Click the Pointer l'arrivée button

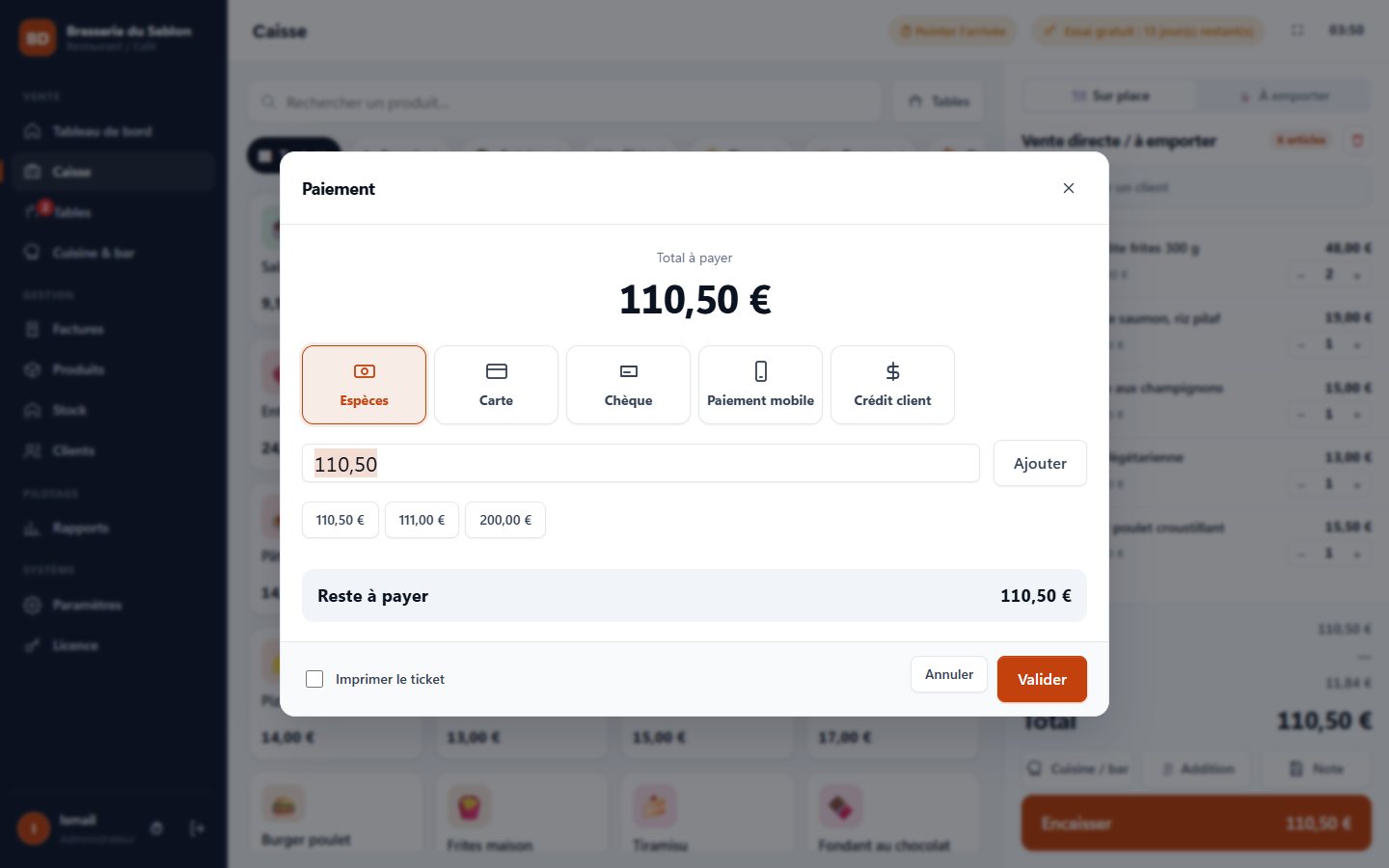(x=952, y=32)
